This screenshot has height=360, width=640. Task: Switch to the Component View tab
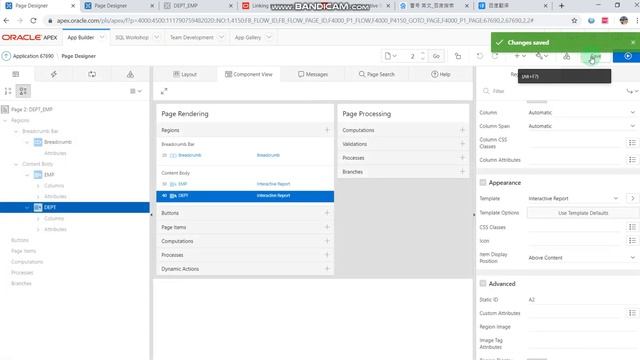pyautogui.click(x=249, y=74)
